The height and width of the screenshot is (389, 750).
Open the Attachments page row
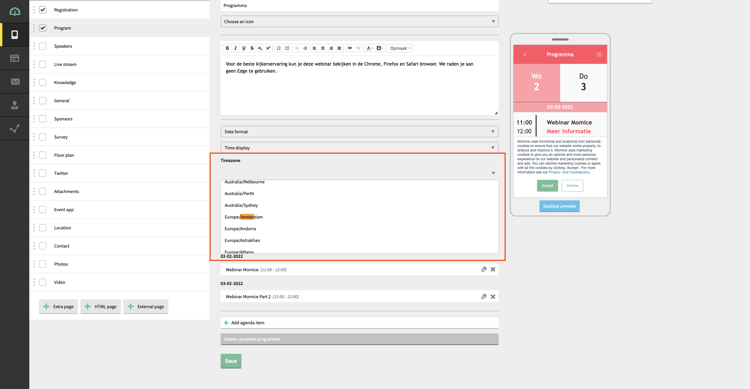click(120, 191)
